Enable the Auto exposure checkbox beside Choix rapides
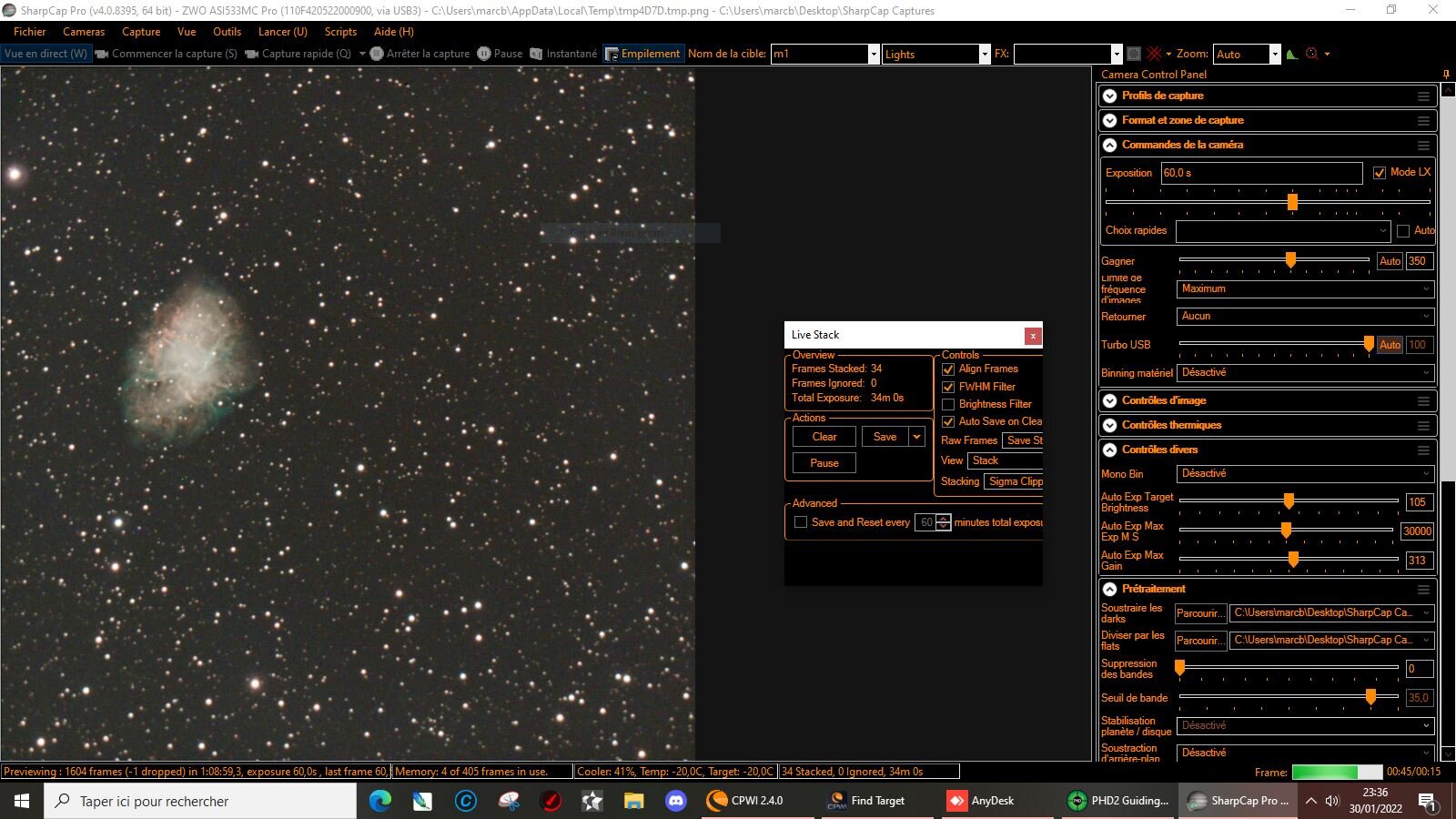The image size is (1456, 819). tap(1403, 231)
